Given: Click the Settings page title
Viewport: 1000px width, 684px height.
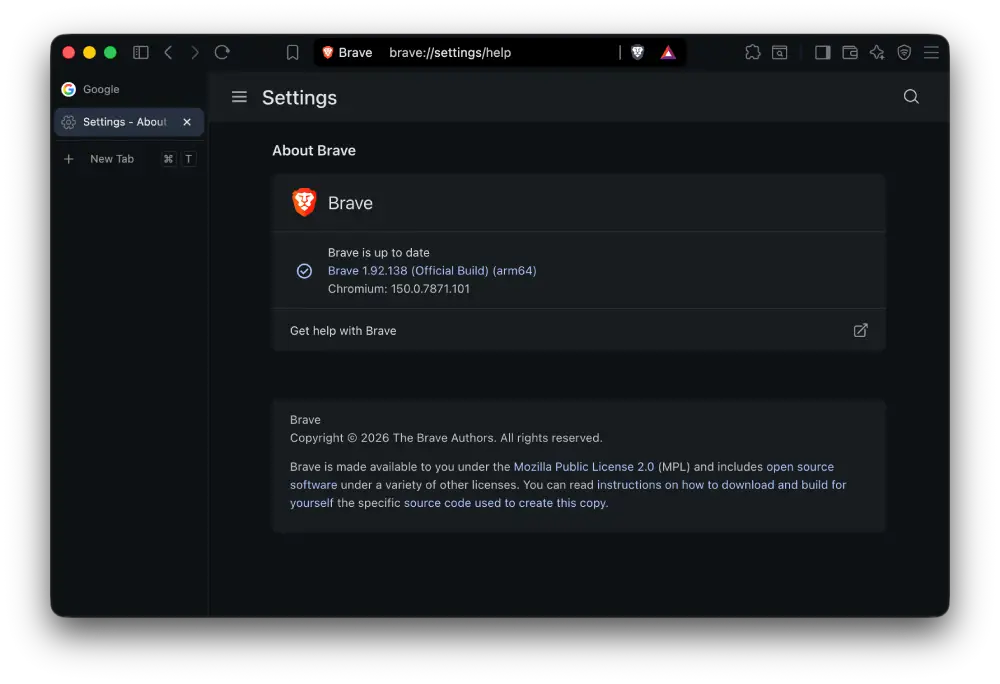Looking at the screenshot, I should click(299, 98).
